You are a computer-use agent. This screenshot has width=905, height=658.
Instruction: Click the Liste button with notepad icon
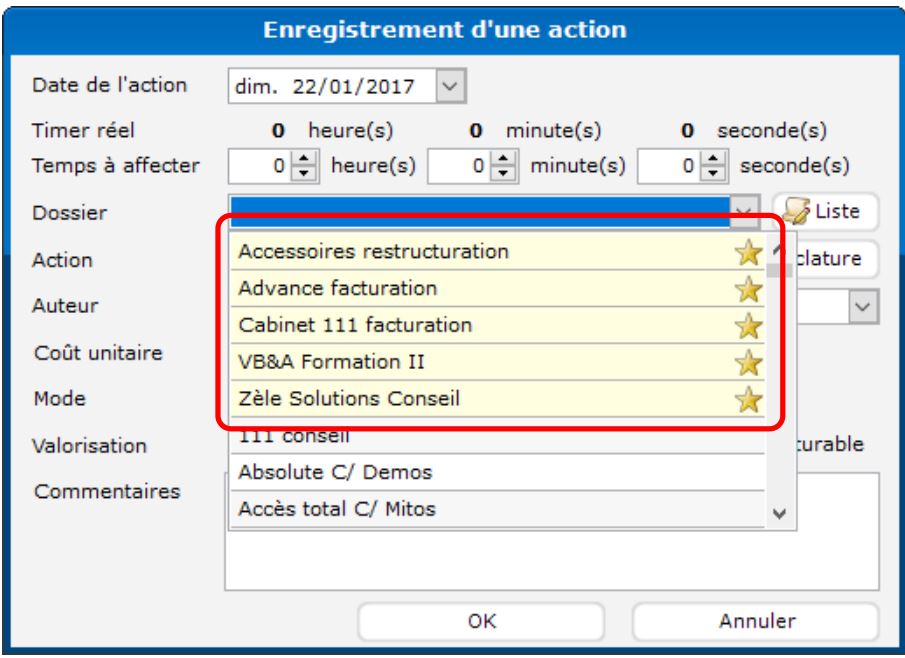click(x=825, y=212)
